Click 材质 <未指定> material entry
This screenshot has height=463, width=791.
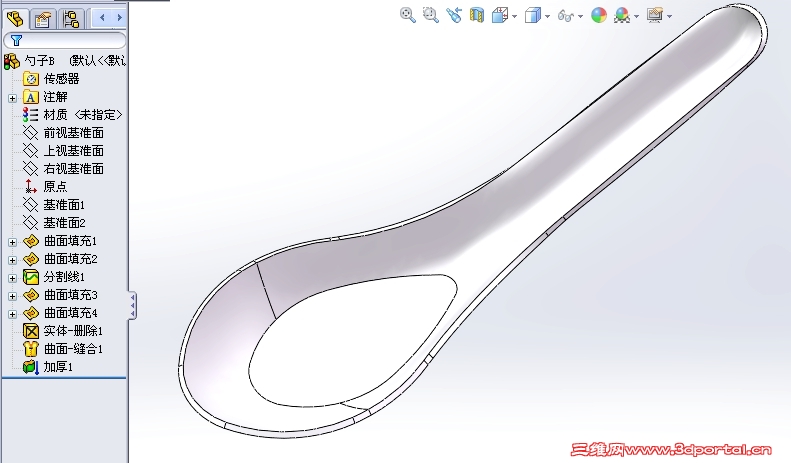click(x=83, y=115)
